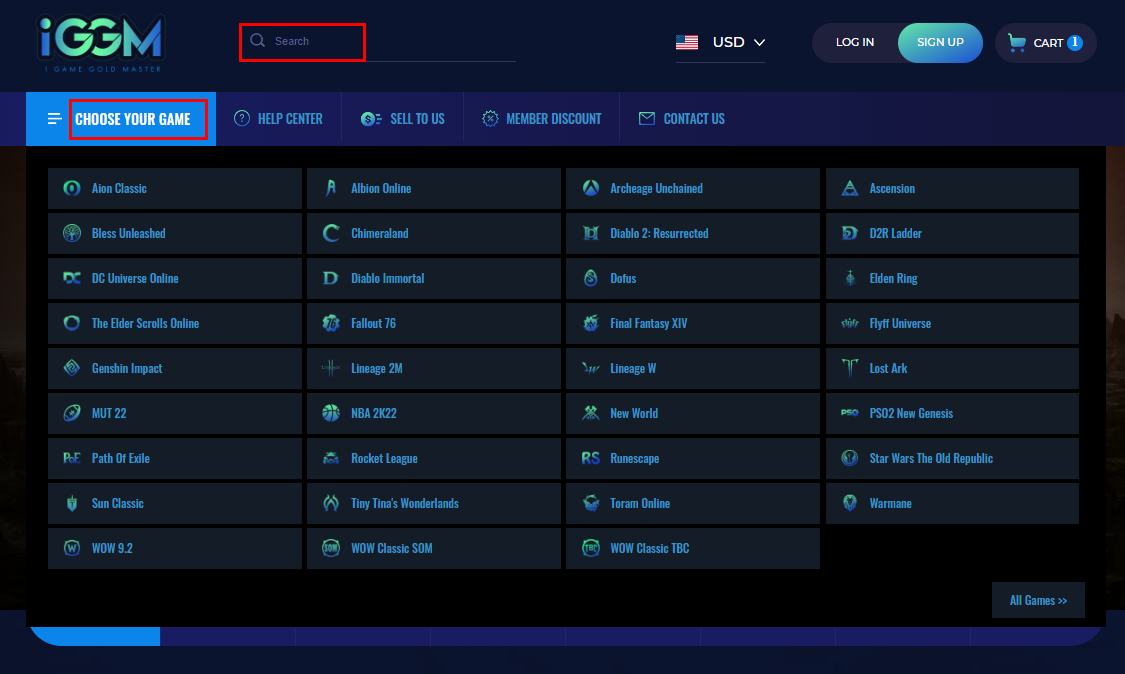The height and width of the screenshot is (674, 1125).
Task: Click the Aion Classic game icon
Action: pyautogui.click(x=72, y=188)
